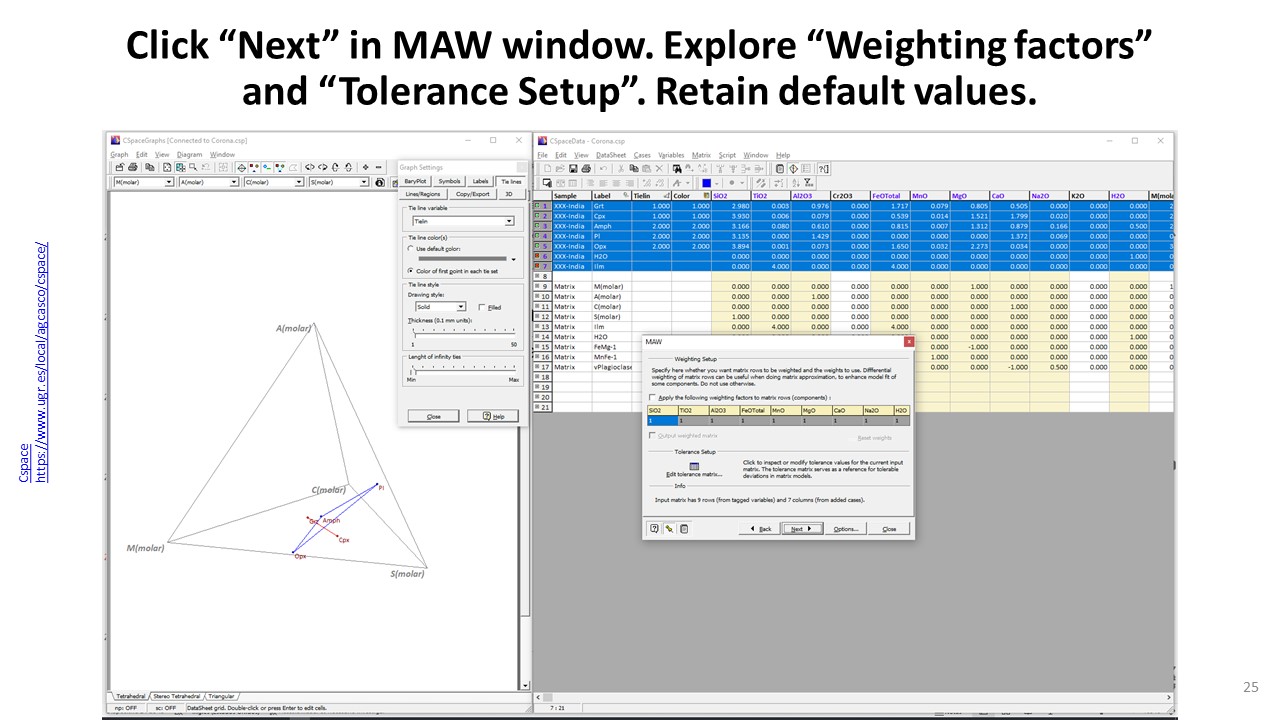
Task: Enable 'Apply the following weighting factors' checkbox
Action: tap(653, 397)
